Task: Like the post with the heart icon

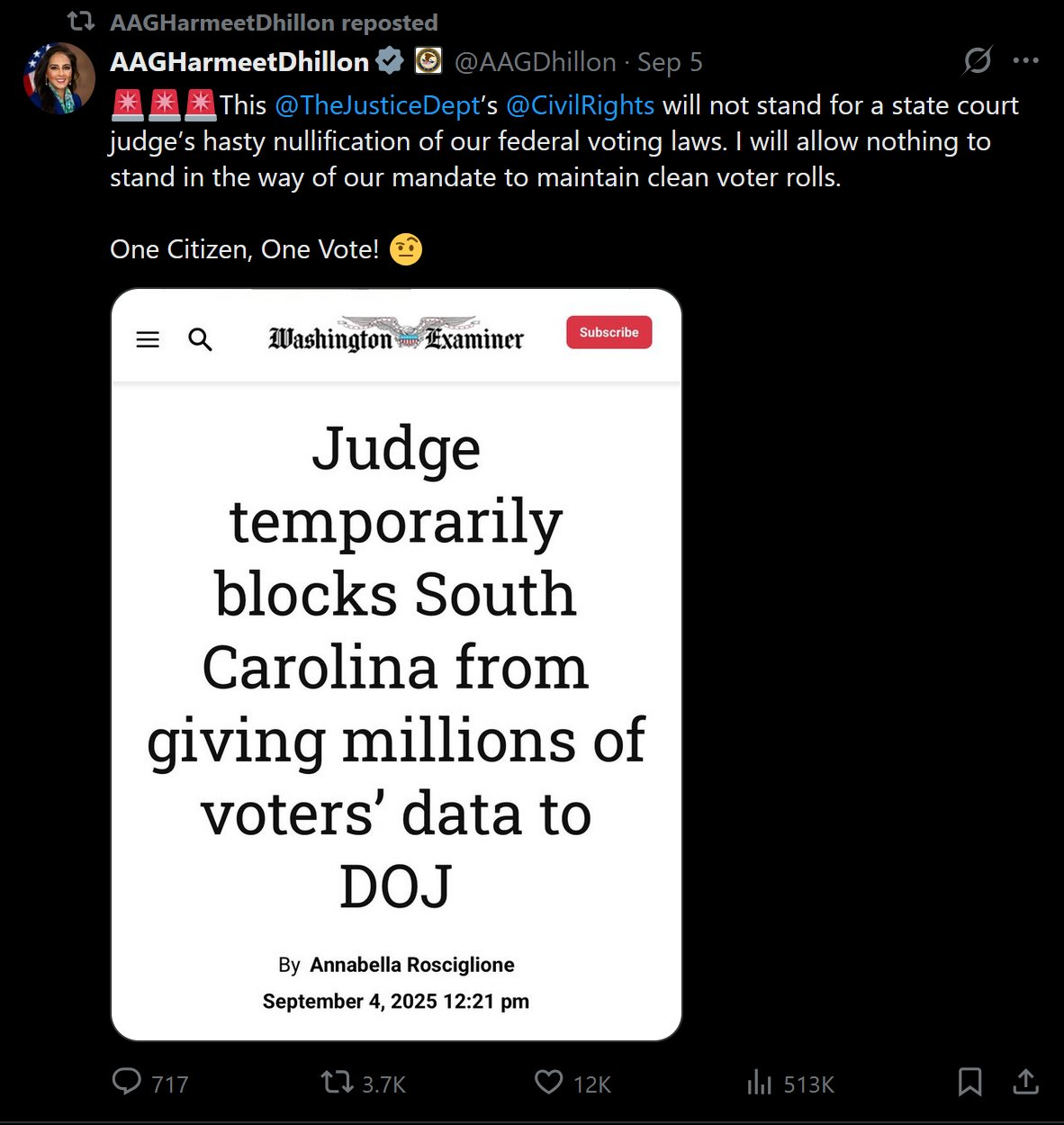Action: [548, 1082]
